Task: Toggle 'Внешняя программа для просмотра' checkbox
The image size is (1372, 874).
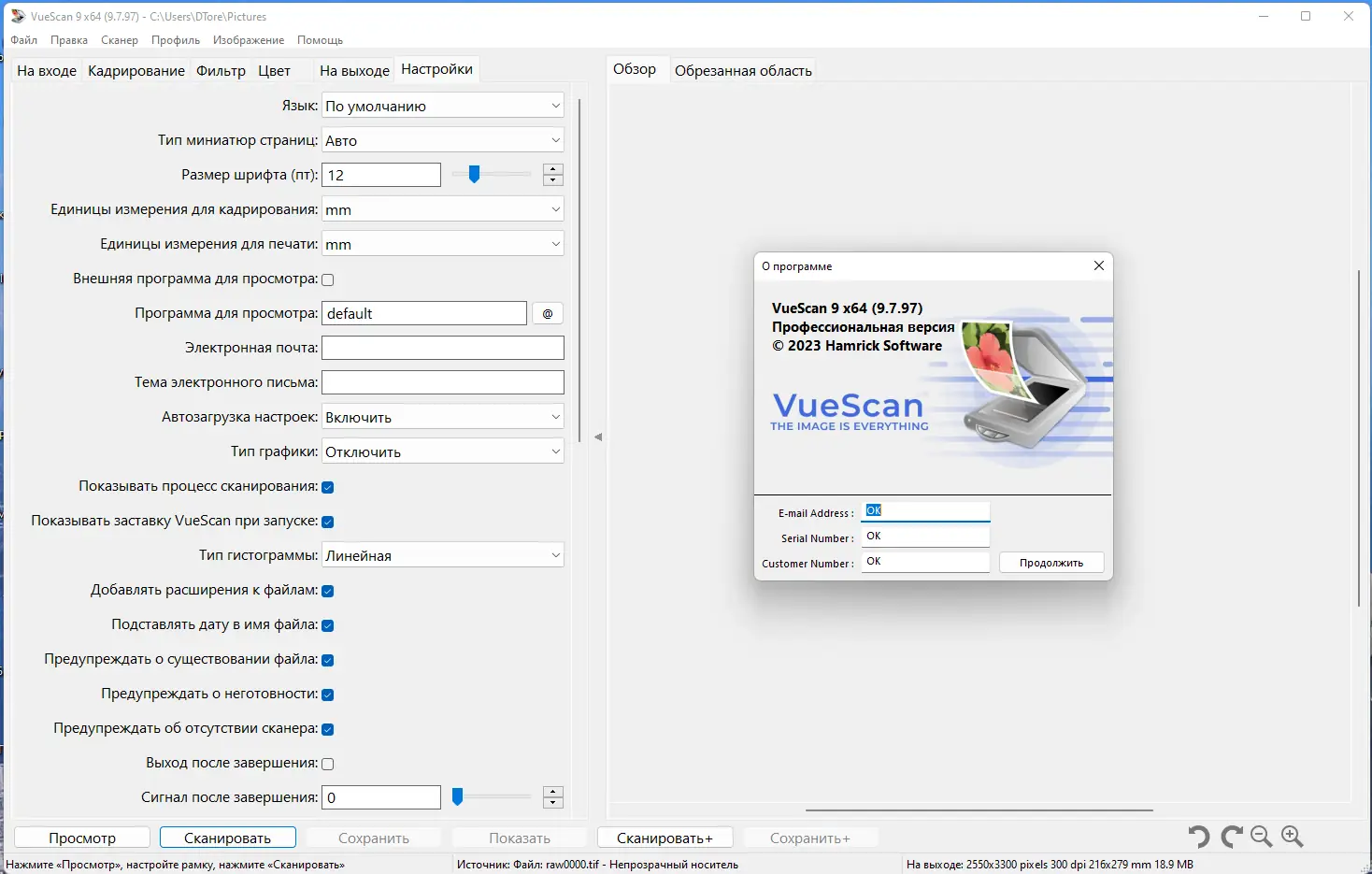Action: point(328,279)
